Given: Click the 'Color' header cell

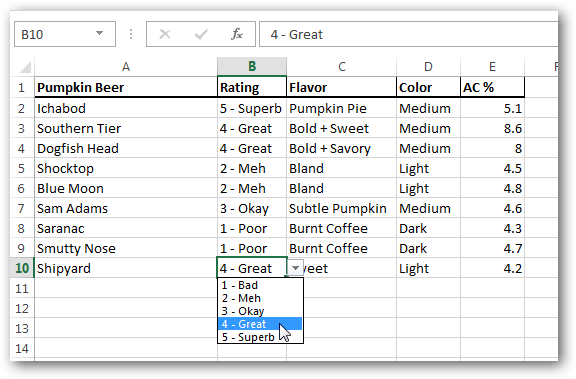Looking at the screenshot, I should point(428,87).
